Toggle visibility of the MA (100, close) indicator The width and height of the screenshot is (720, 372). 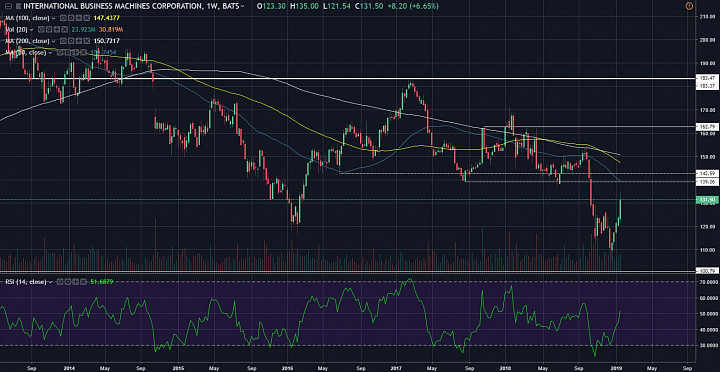tap(63, 18)
